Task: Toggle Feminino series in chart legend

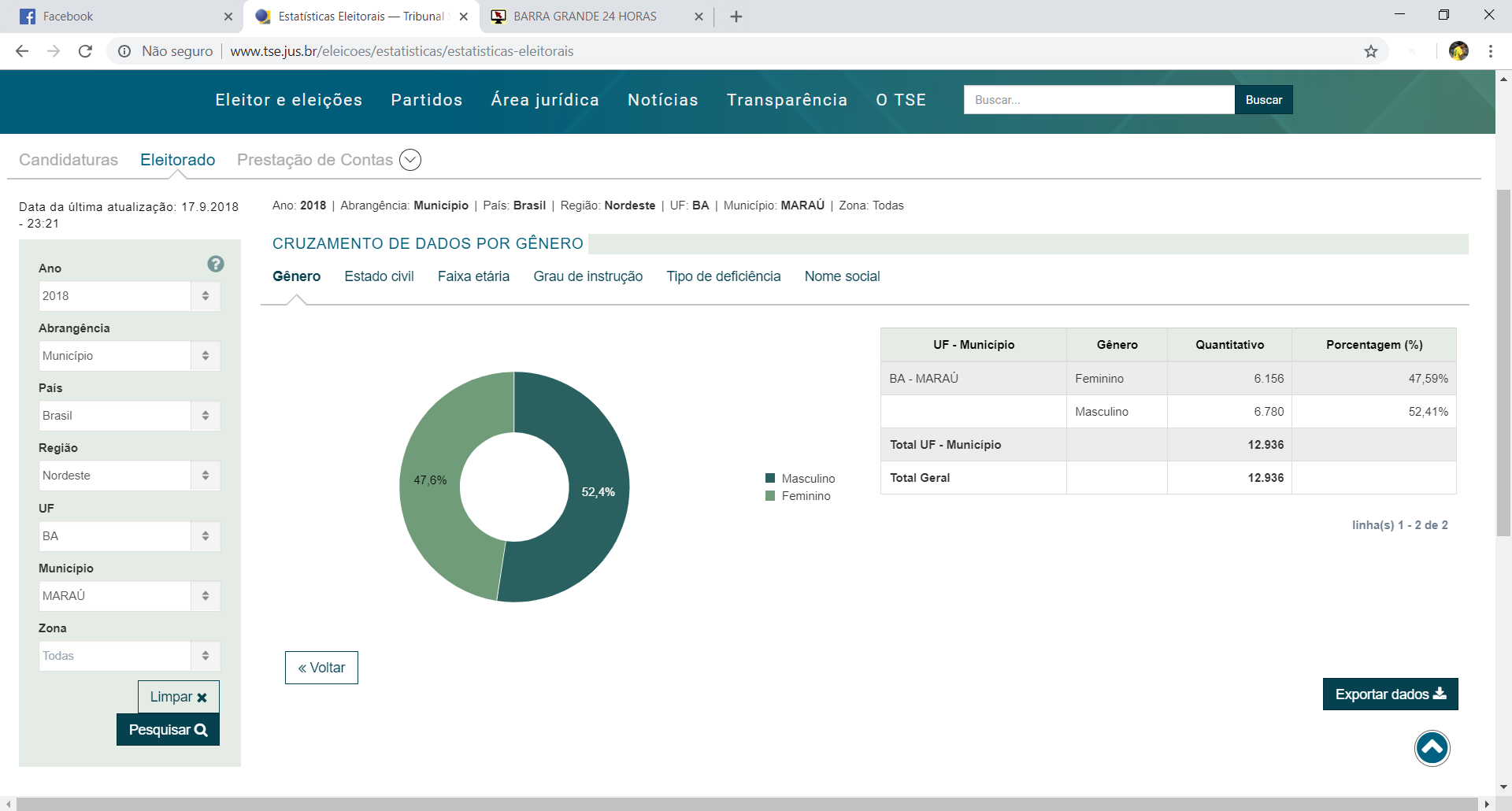Action: point(798,496)
